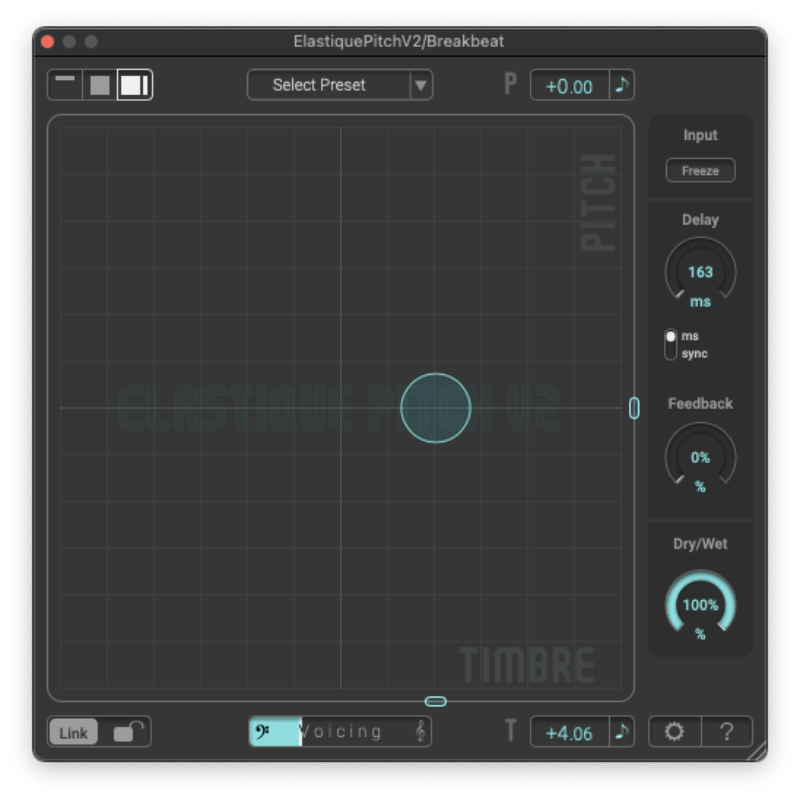
Task: Open the Select Preset dropdown arrow
Action: (421, 86)
